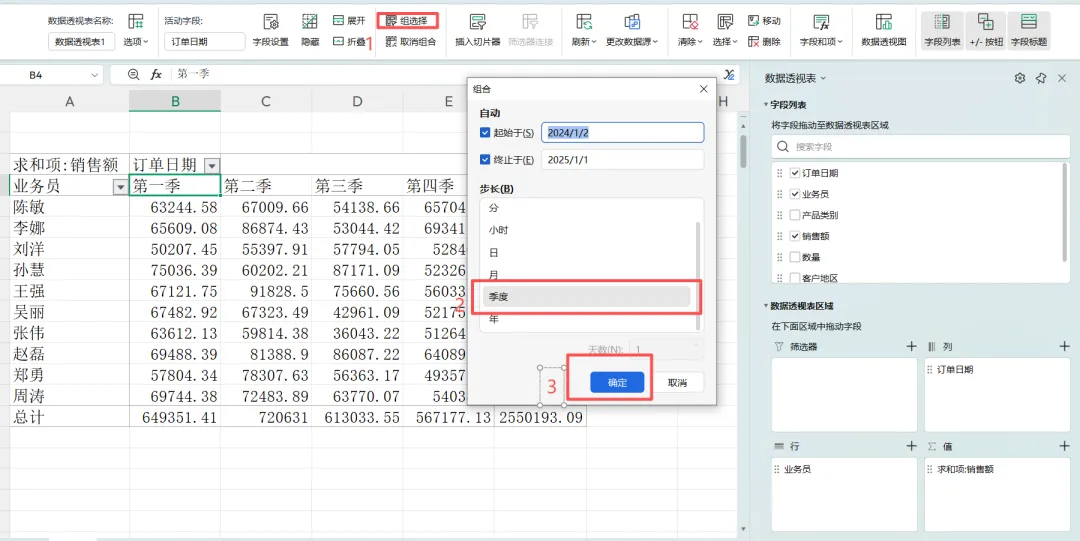
Task: Click 插入切片器 insert slicer icon
Action: [x=477, y=22]
